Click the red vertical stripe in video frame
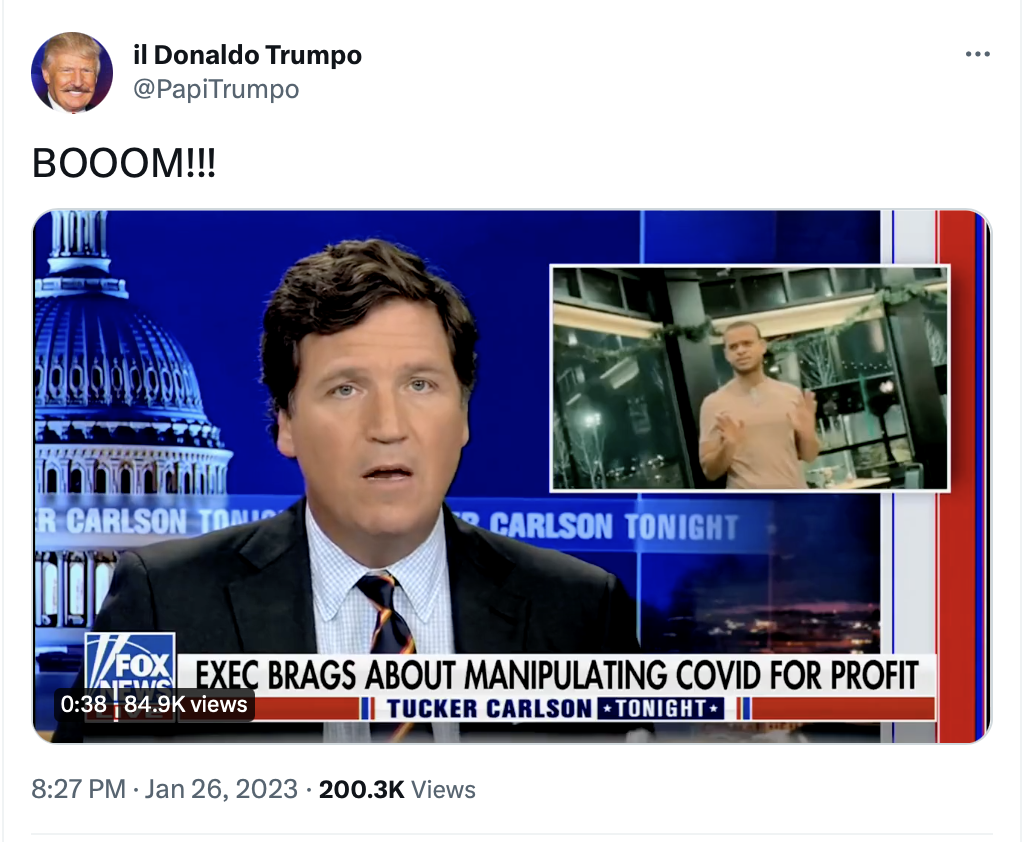 tap(955, 476)
